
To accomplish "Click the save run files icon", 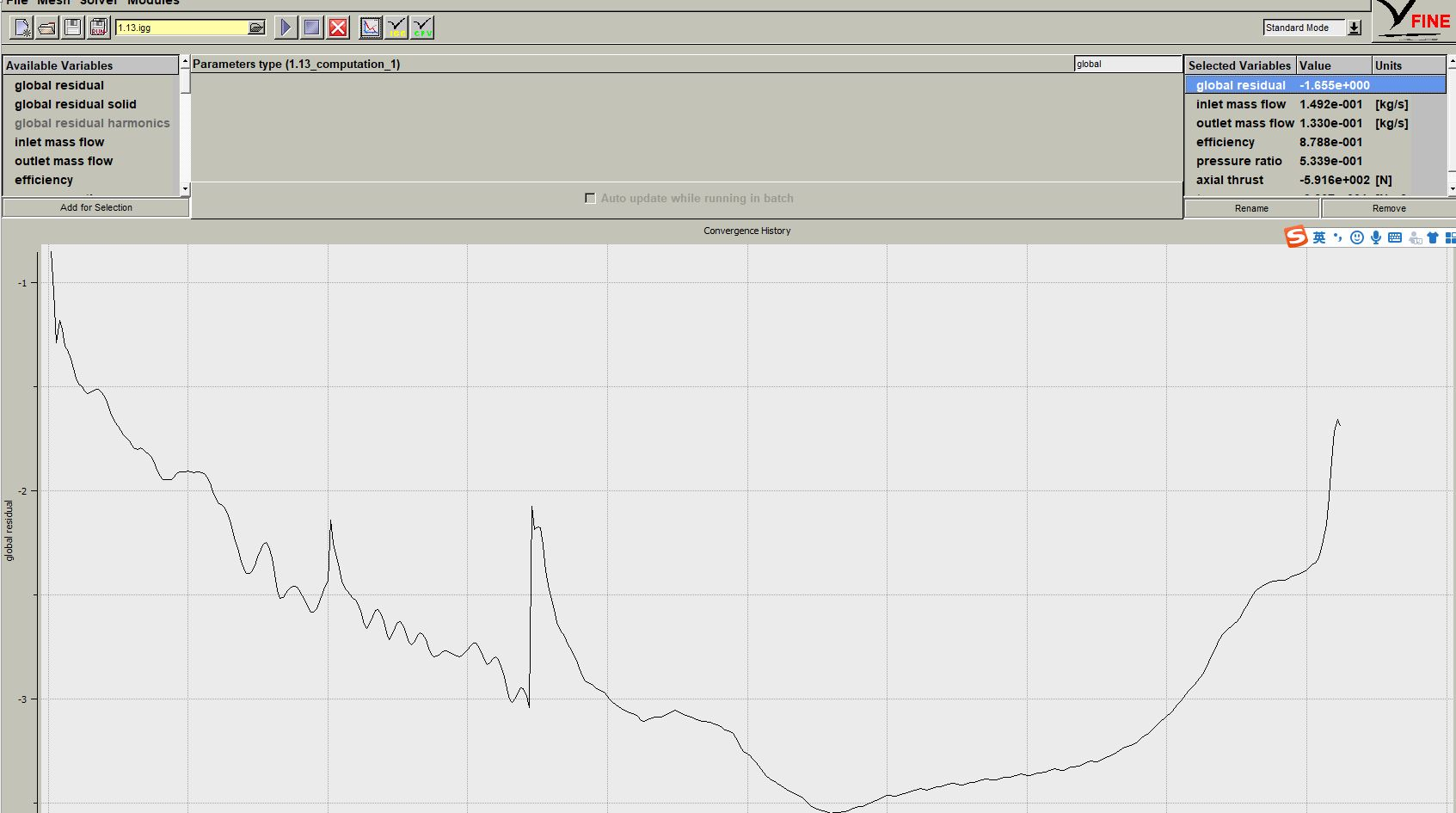I will (99, 28).
